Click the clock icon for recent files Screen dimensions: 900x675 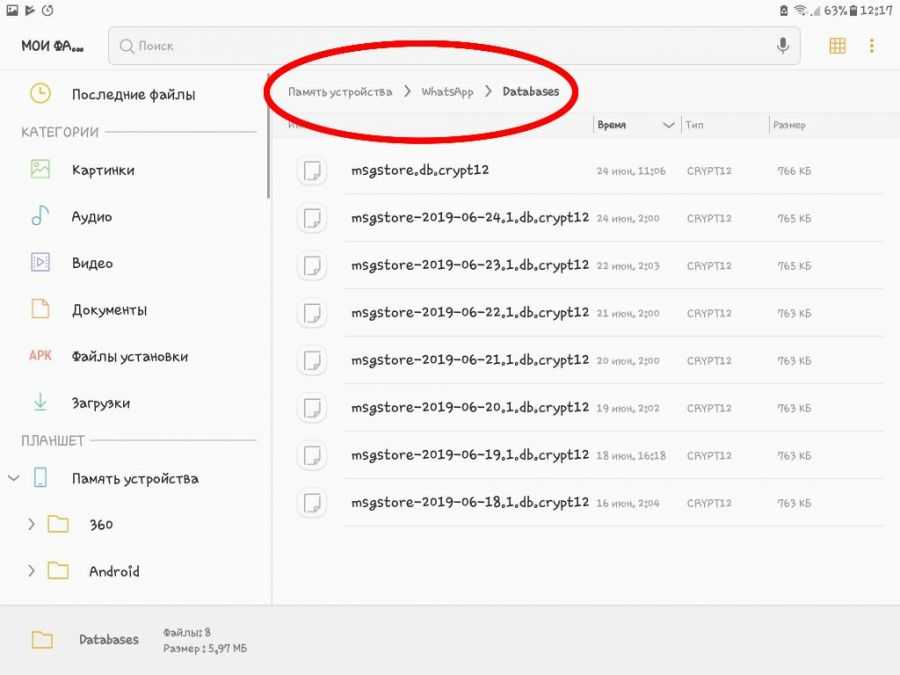40,94
